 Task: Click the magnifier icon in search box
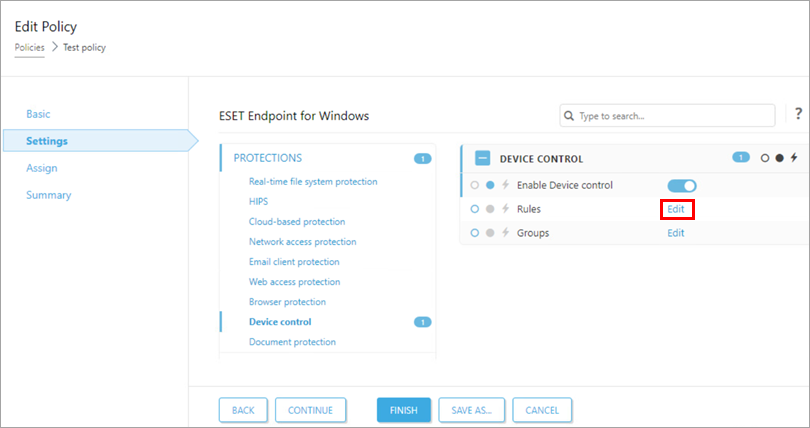pos(568,116)
